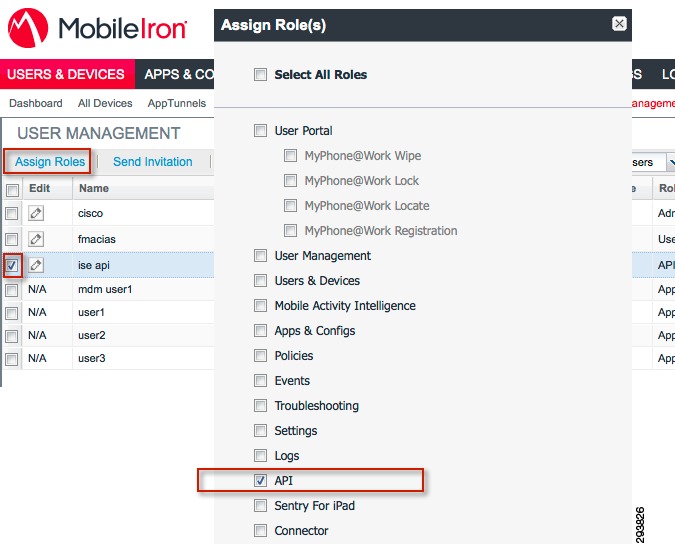This screenshot has width=675, height=544.
Task: Enable the Troubleshooting role
Action: pyautogui.click(x=260, y=405)
